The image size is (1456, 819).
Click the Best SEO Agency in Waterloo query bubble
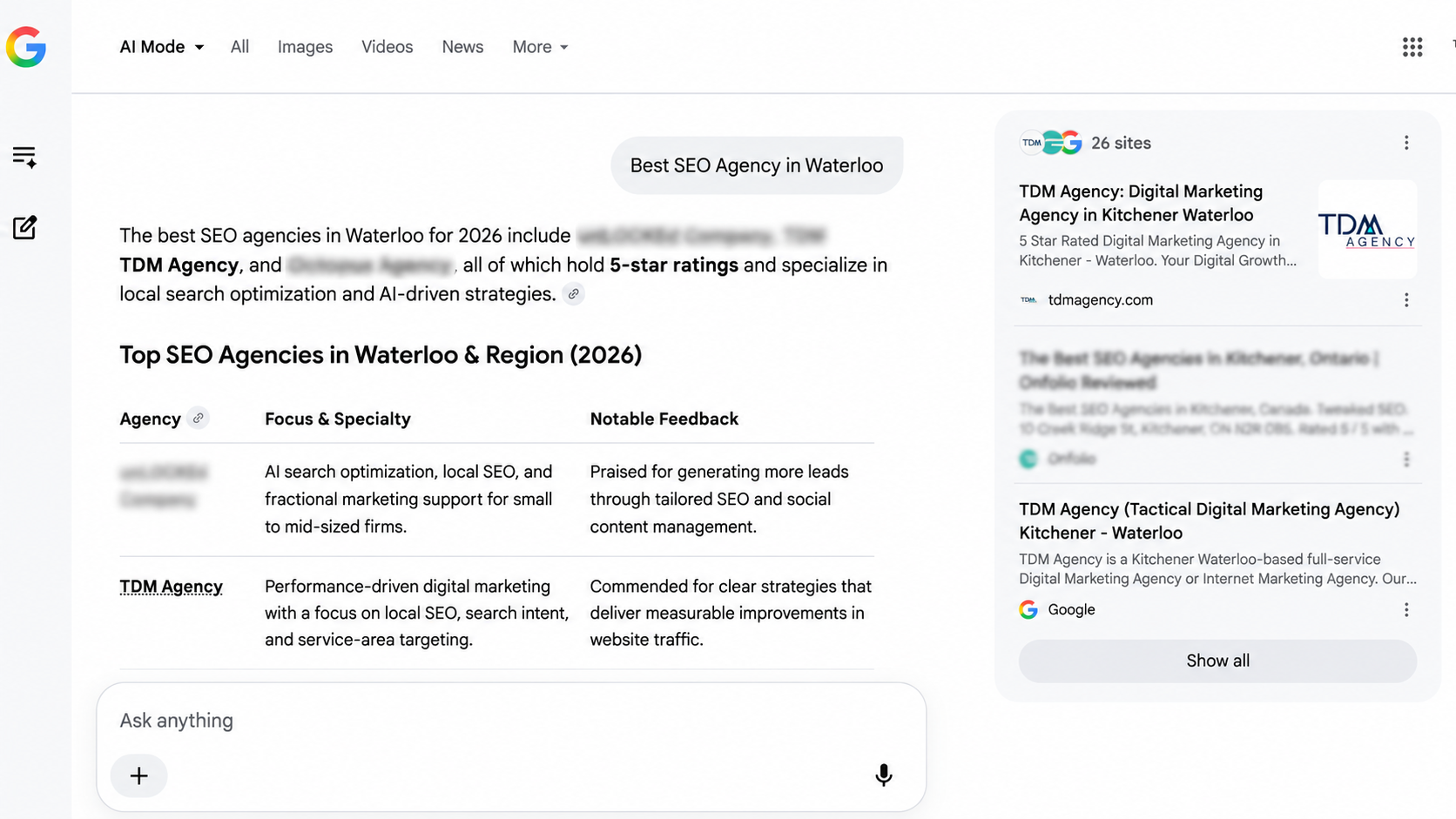point(757,165)
